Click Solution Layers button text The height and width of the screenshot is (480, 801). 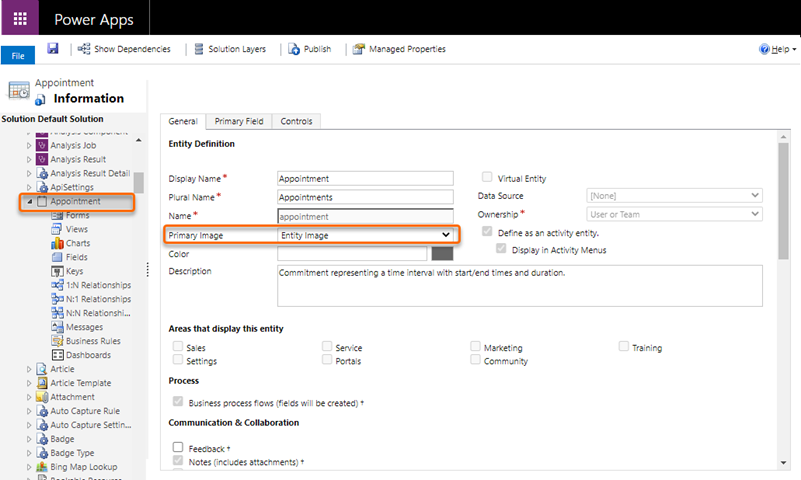click(237, 49)
